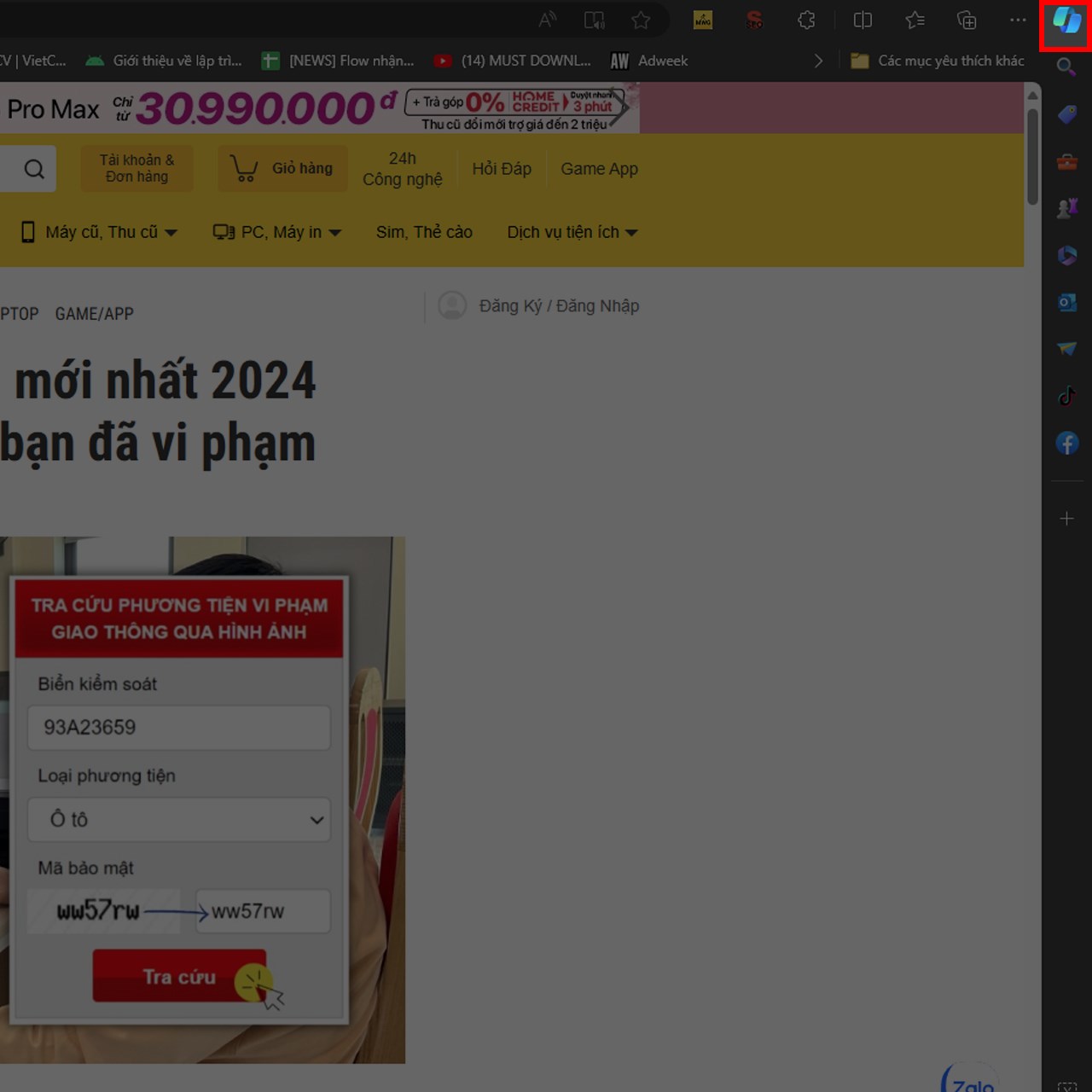Open the sidebar Search tool

point(1066,67)
